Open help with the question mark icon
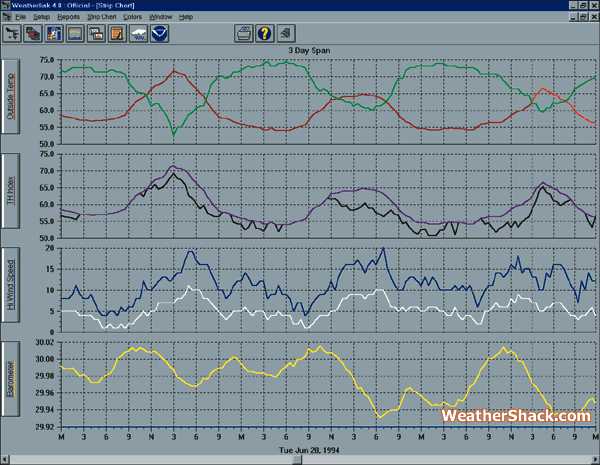 coord(264,35)
